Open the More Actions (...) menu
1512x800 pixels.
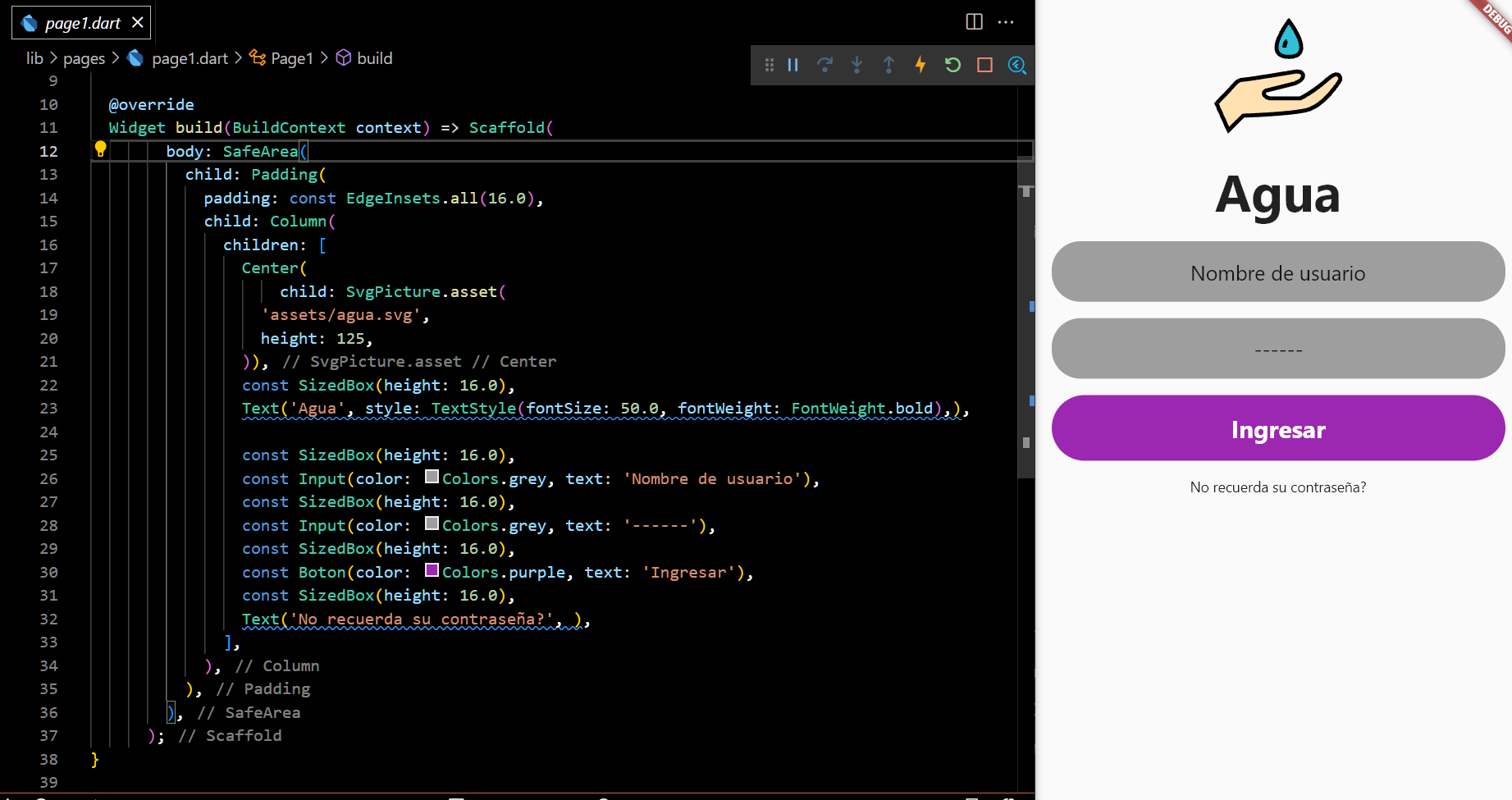pos(1006,22)
